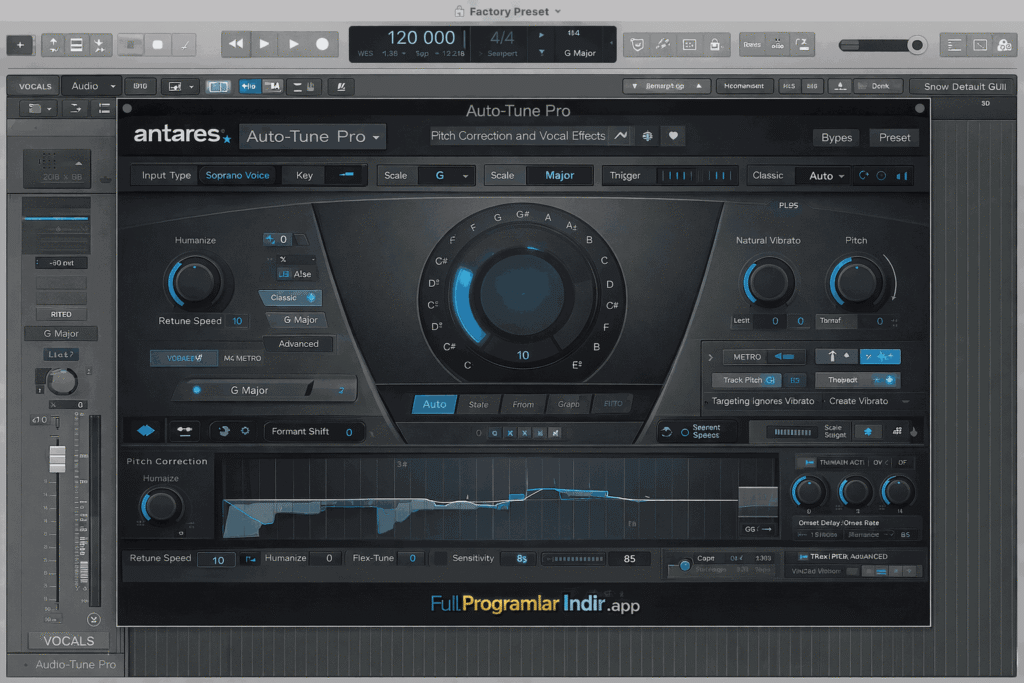Open the Auto-Tune Pro title dropdown
This screenshot has height=683, width=1024.
(x=310, y=136)
